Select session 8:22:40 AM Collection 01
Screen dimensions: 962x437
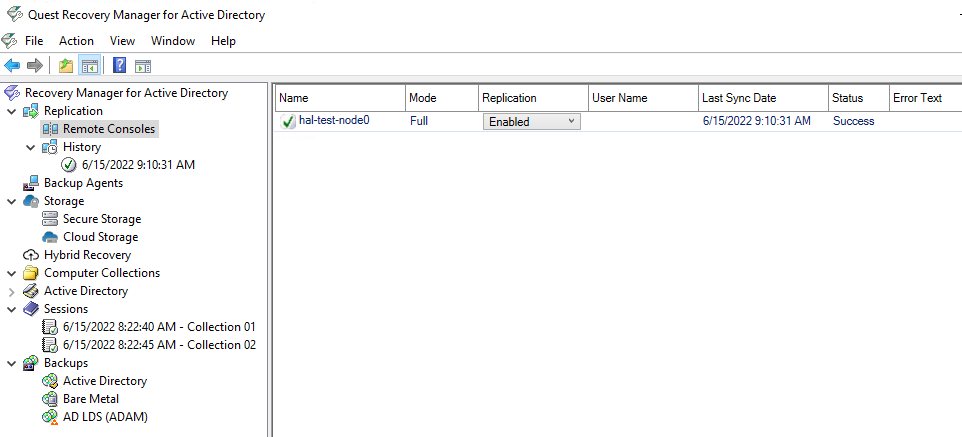[158, 327]
